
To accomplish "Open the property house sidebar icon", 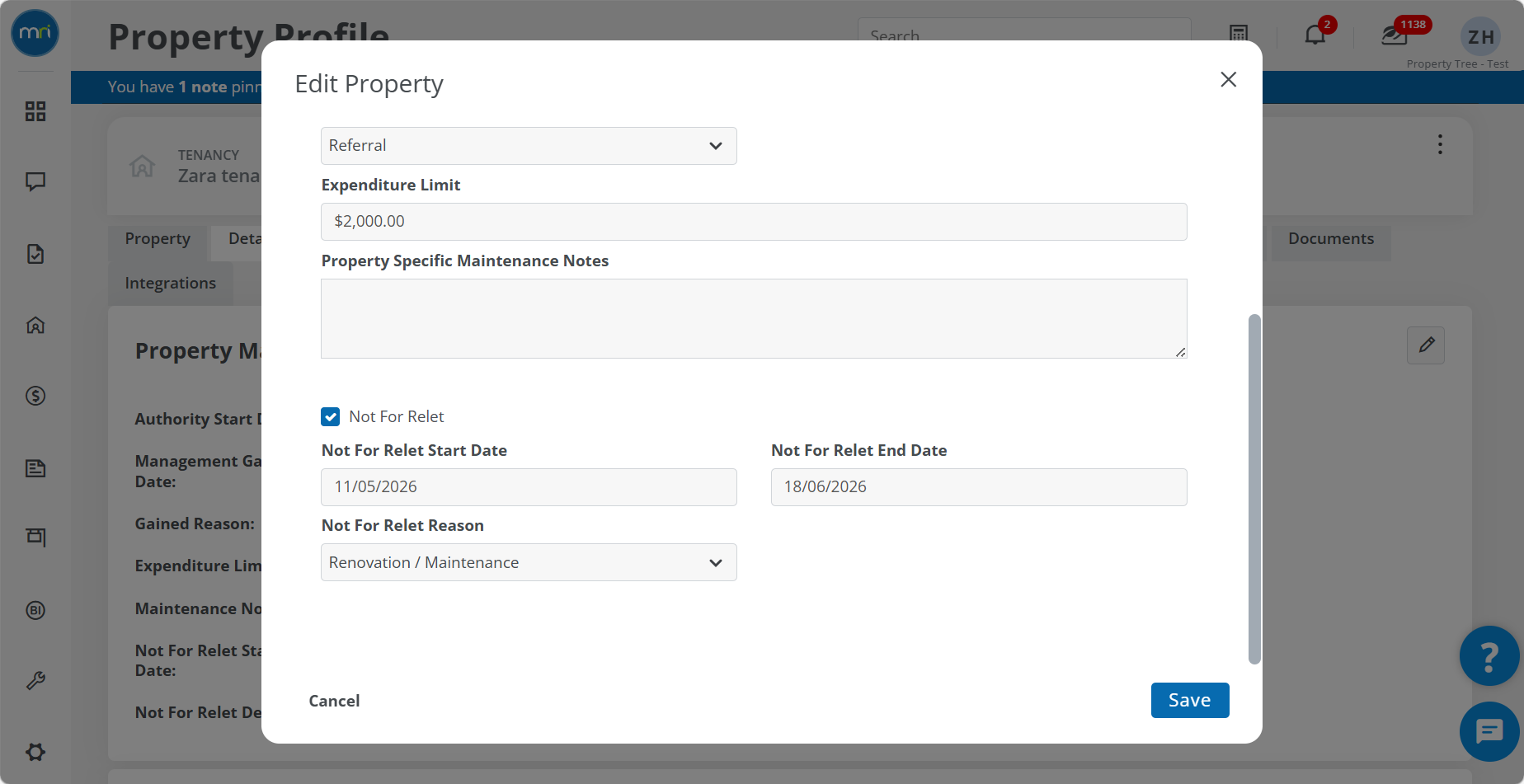I will [x=35, y=325].
